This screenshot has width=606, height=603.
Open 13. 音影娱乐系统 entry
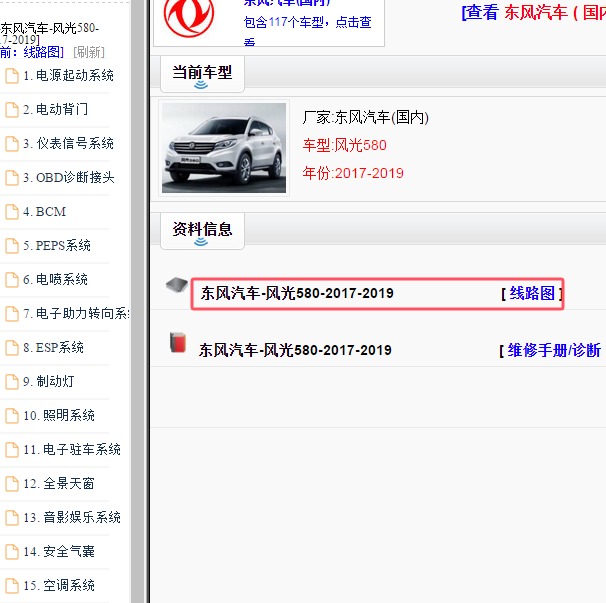[x=72, y=518]
